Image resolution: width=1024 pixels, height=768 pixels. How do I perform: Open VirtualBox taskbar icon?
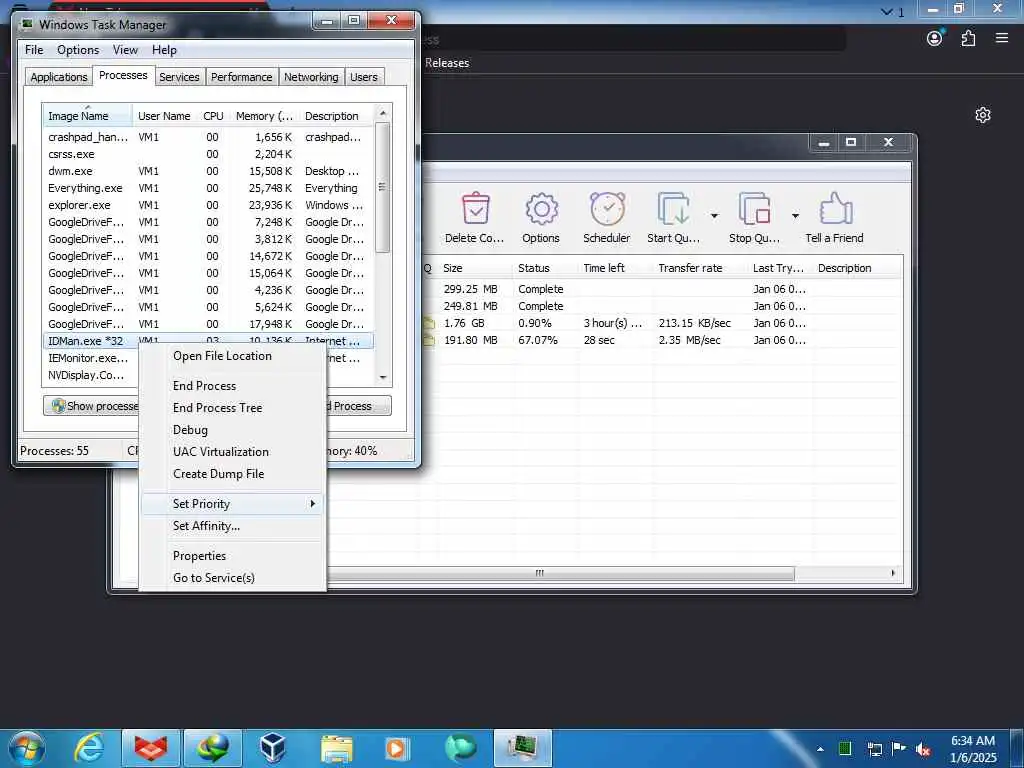tap(272, 748)
